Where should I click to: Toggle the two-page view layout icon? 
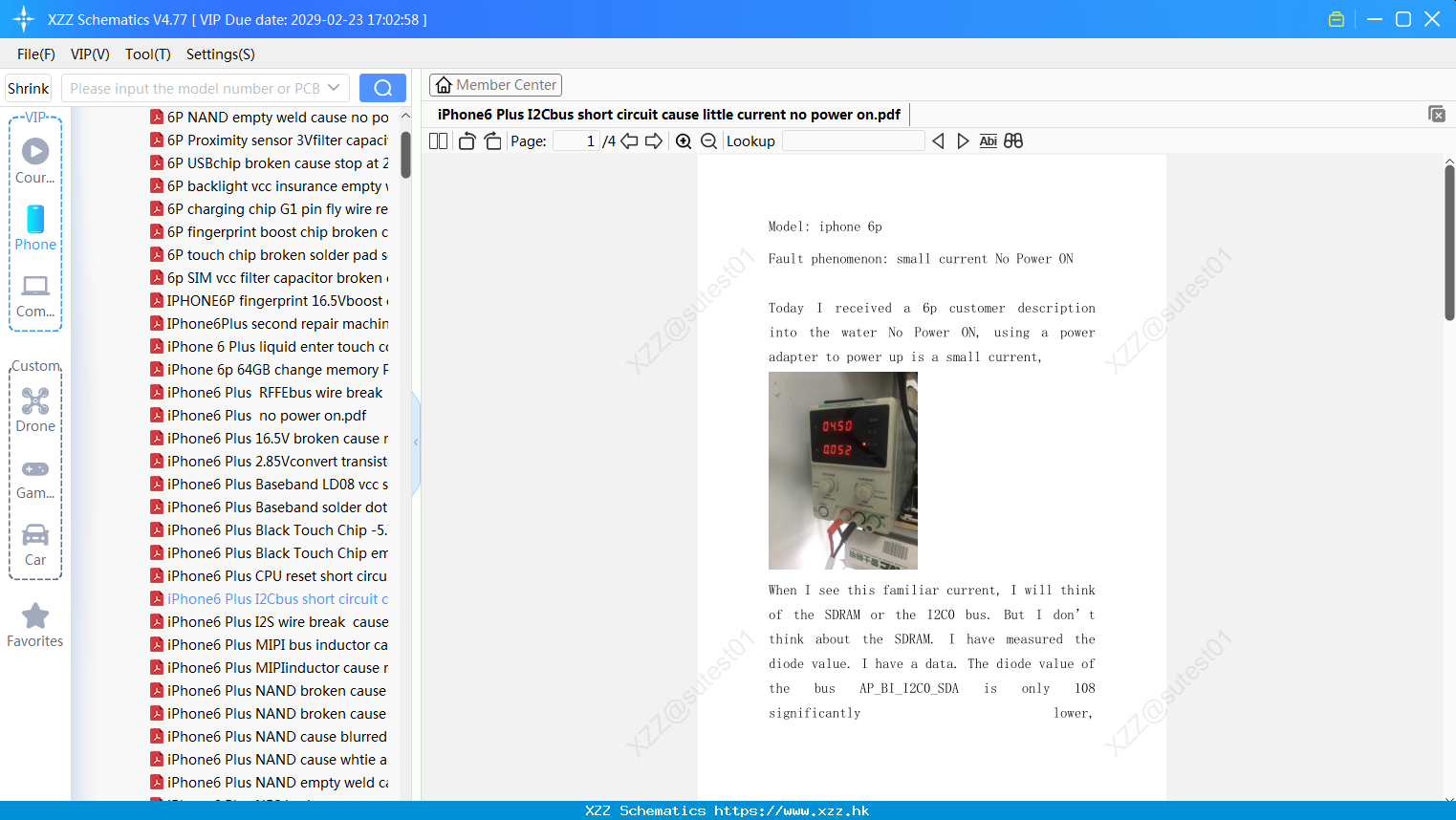pyautogui.click(x=438, y=140)
